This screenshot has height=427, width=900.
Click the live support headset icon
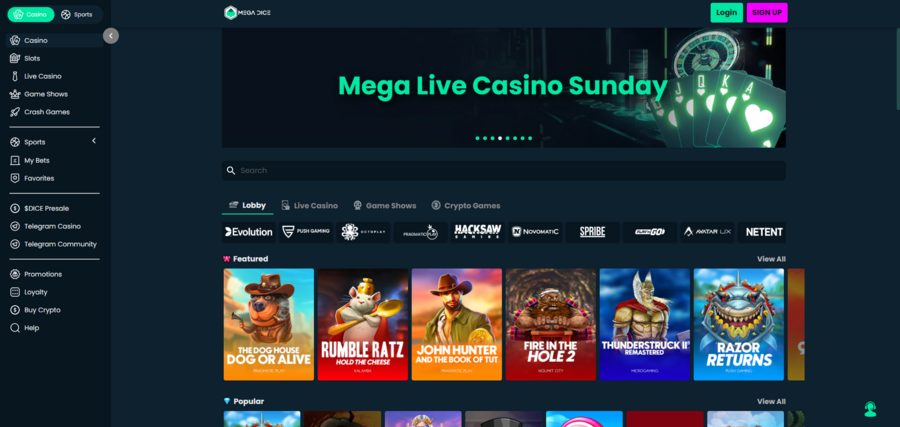[870, 409]
